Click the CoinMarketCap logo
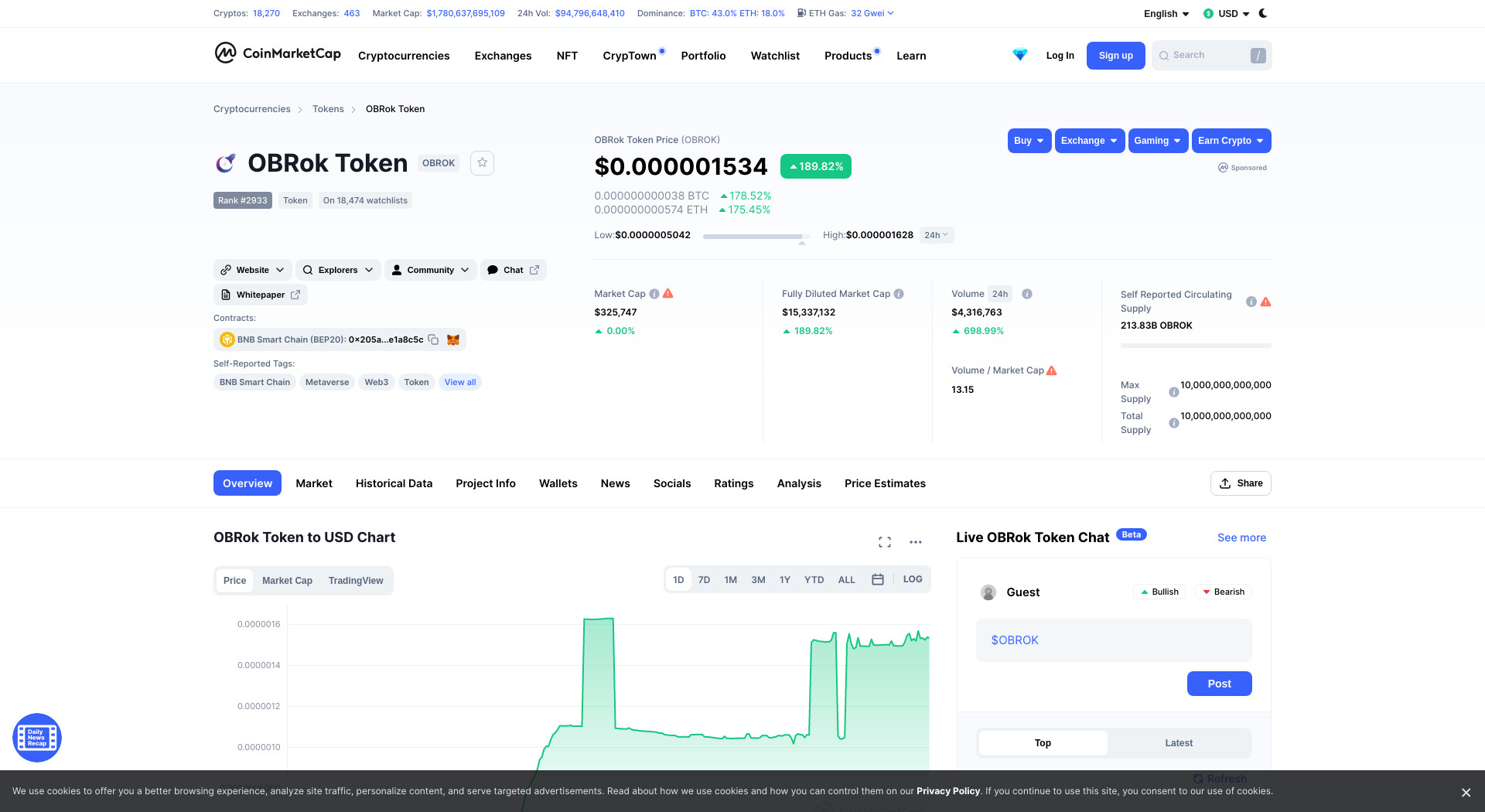1485x812 pixels. pos(278,53)
